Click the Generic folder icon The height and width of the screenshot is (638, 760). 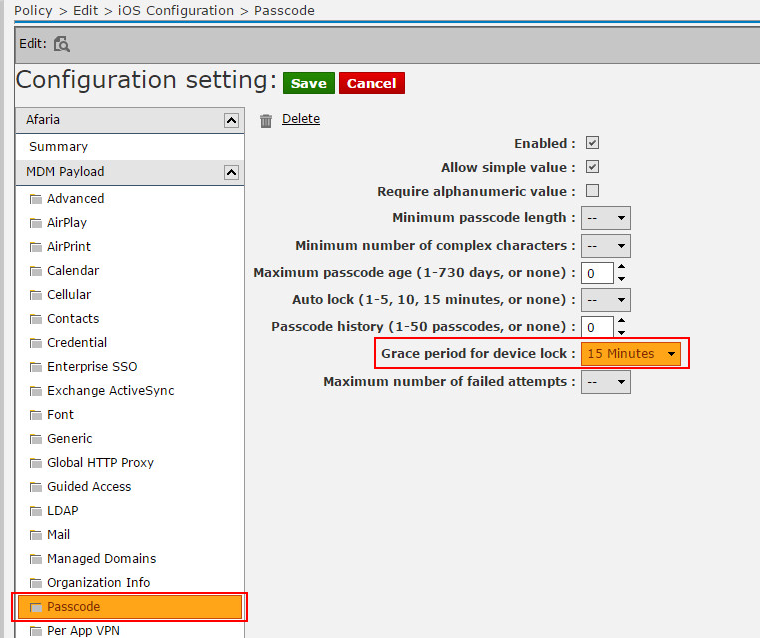35,439
